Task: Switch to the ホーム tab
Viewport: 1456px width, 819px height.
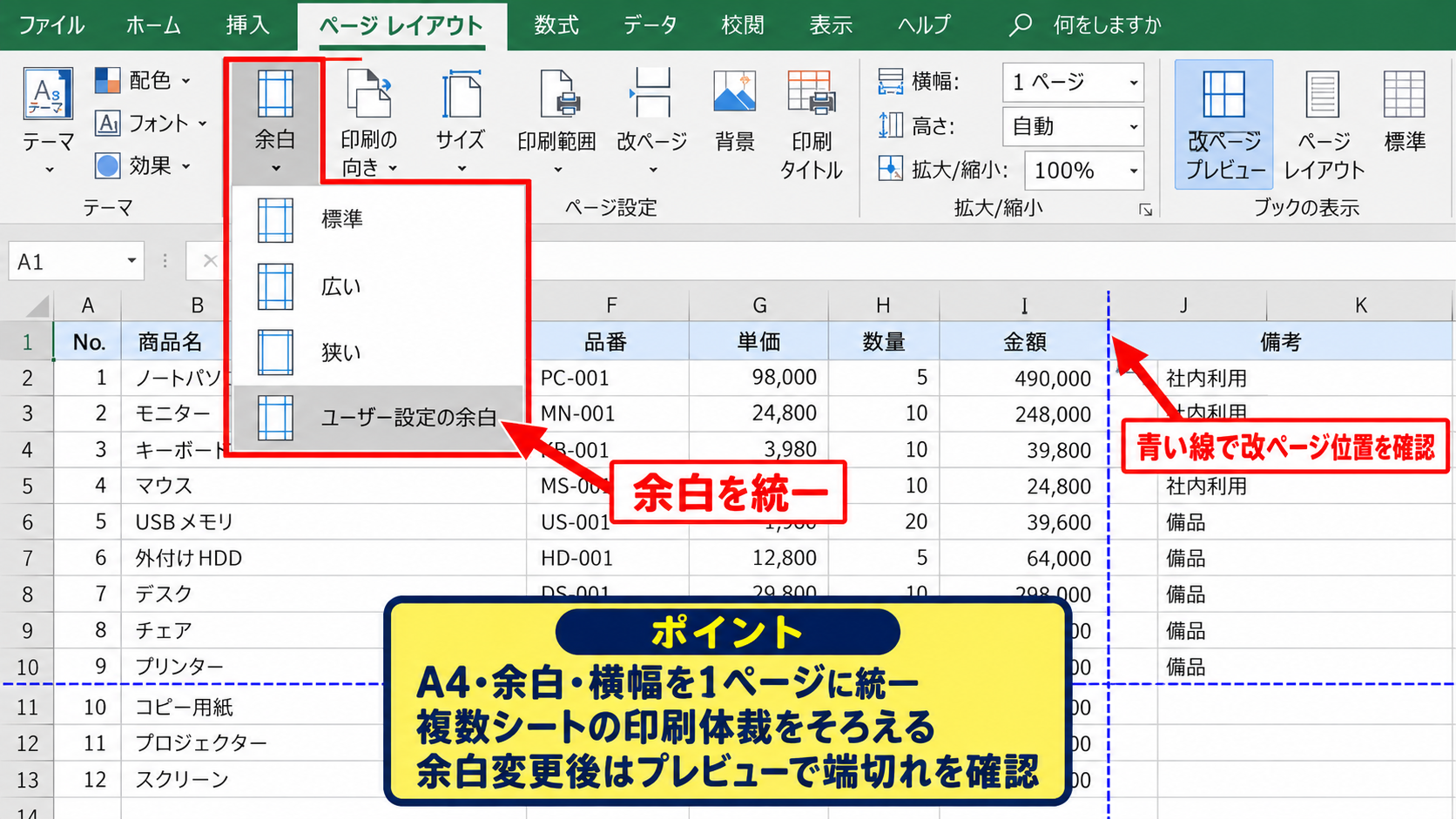Action: click(153, 25)
